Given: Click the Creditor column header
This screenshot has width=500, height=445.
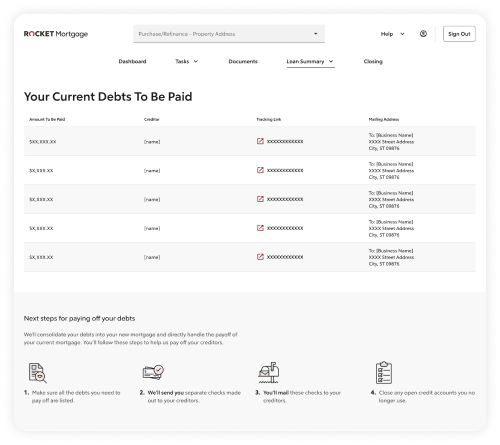Looking at the screenshot, I should [152, 119].
